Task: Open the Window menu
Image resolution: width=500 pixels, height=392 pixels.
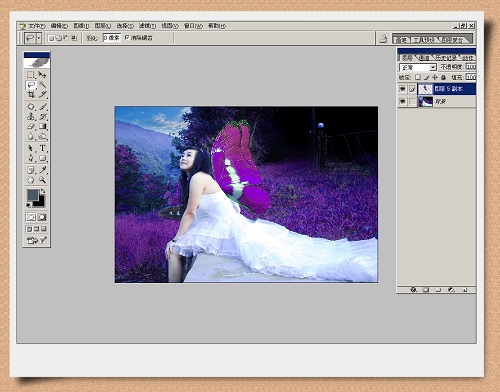Action: pos(193,26)
